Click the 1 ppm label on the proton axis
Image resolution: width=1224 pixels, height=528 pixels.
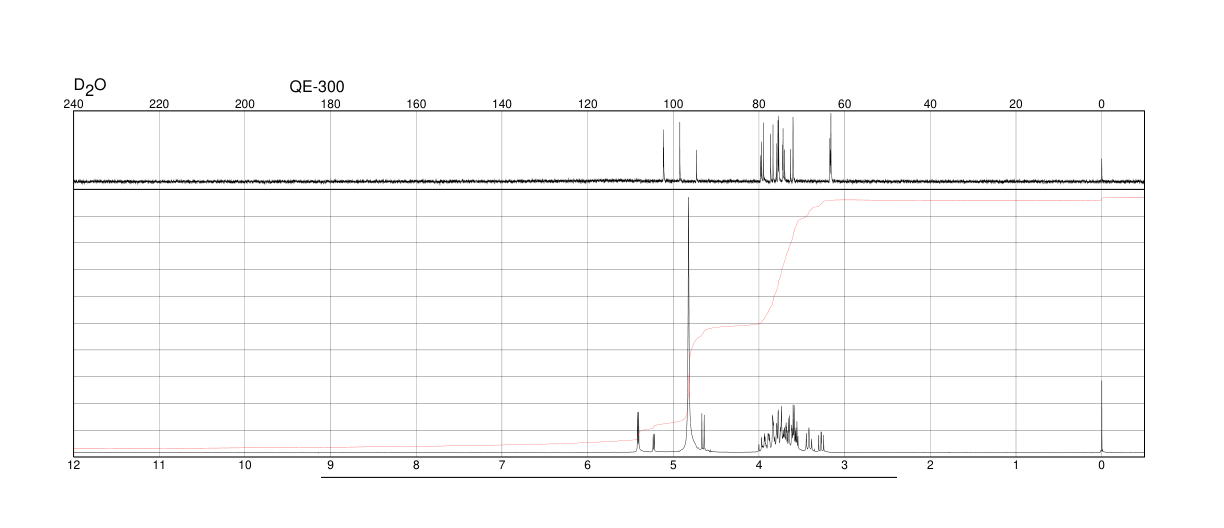pyautogui.click(x=1016, y=466)
